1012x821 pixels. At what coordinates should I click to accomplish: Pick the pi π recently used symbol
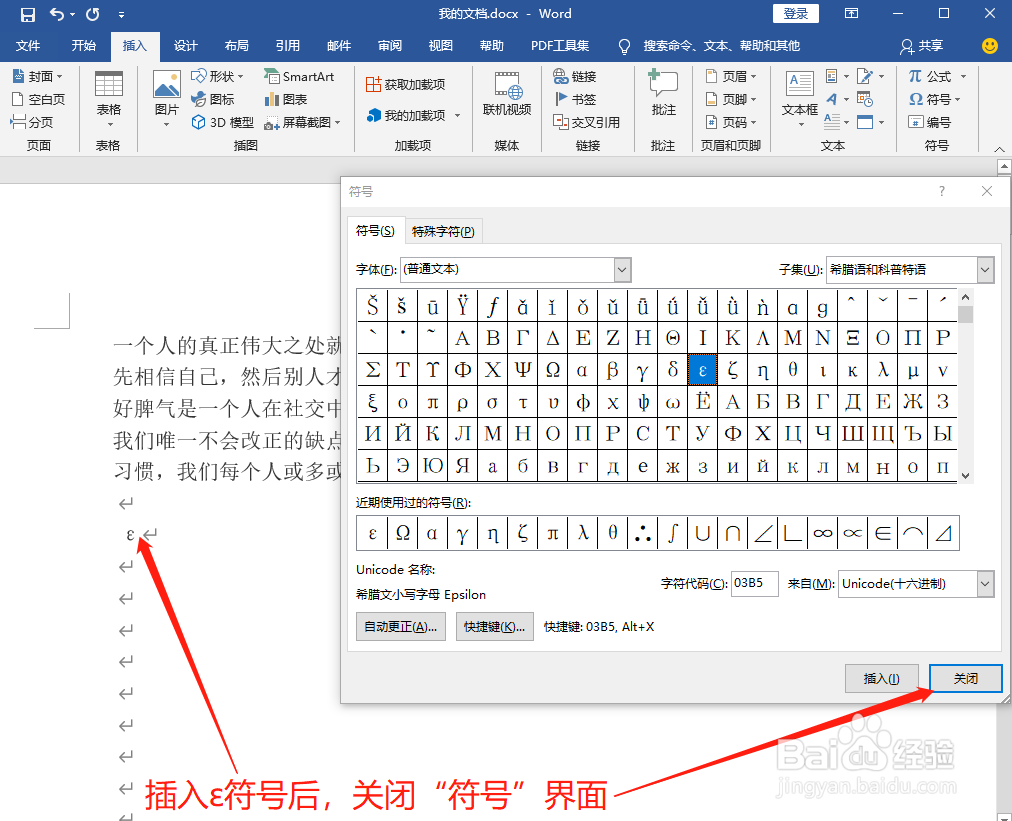tap(552, 533)
